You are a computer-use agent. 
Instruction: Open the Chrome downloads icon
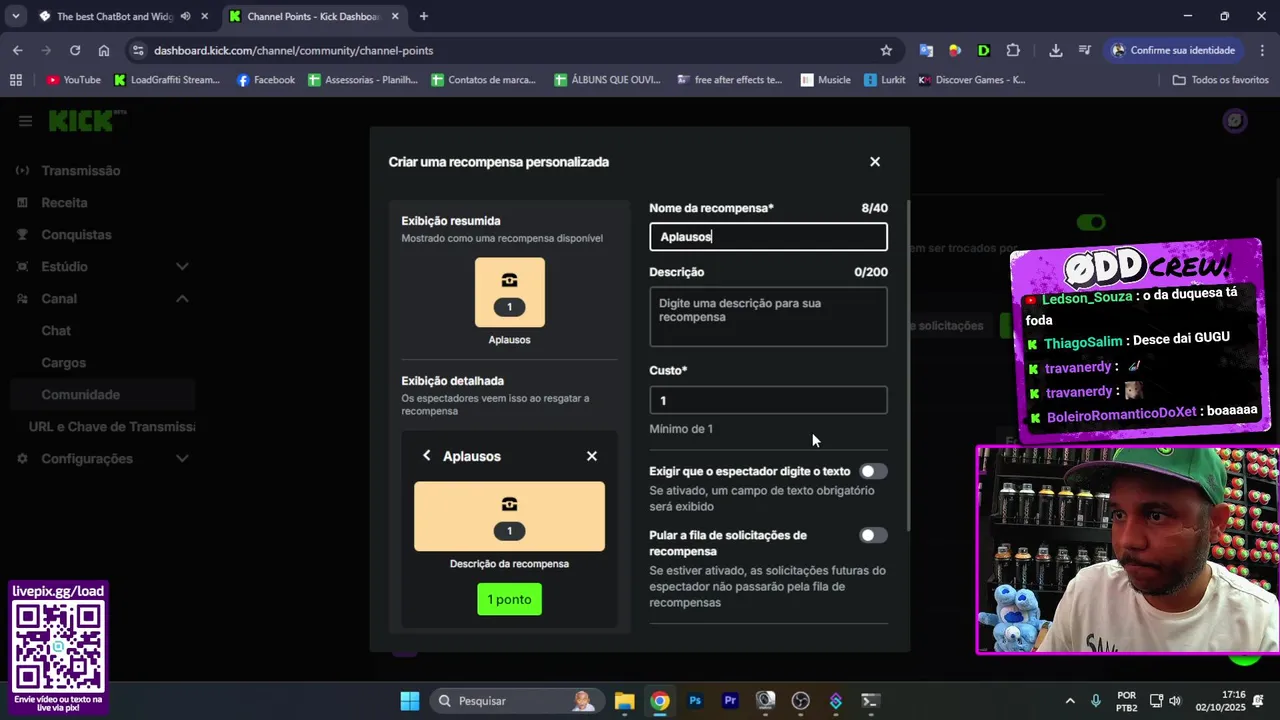[x=1056, y=50]
